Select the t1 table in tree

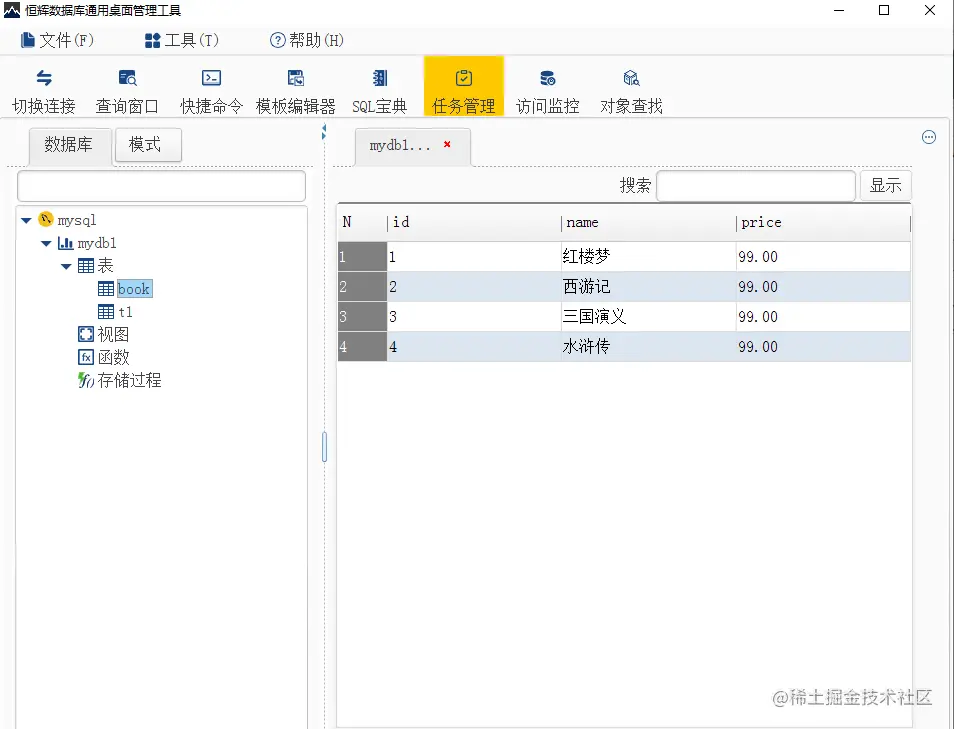125,312
